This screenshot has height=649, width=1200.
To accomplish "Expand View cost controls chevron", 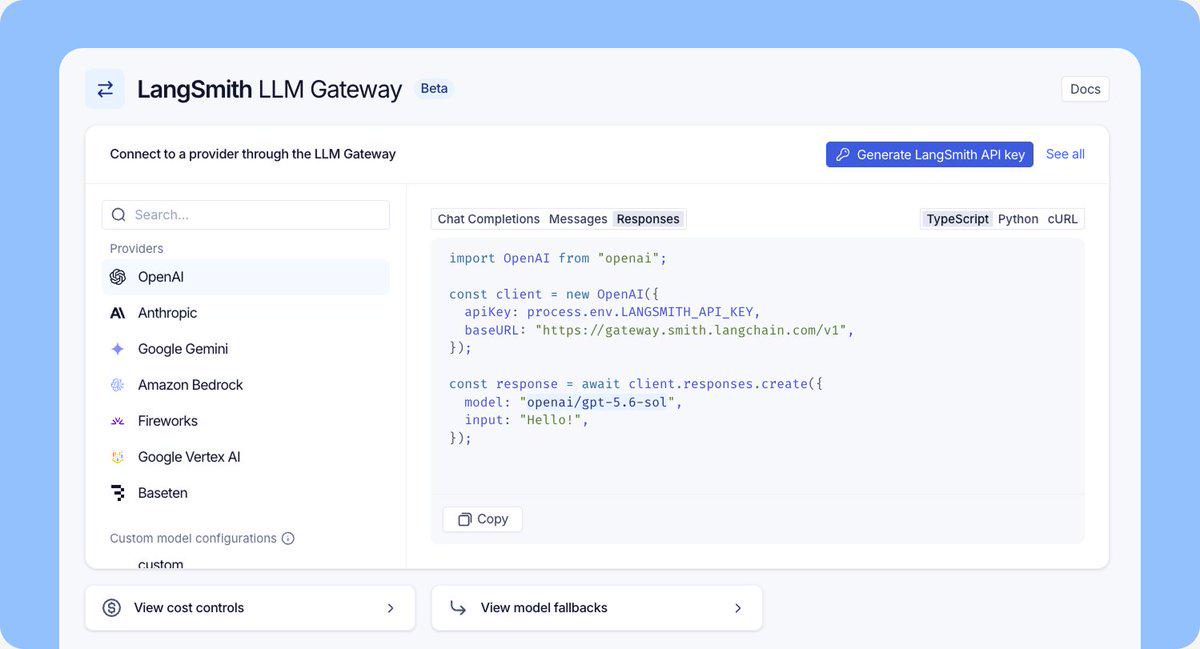I will 391,608.
